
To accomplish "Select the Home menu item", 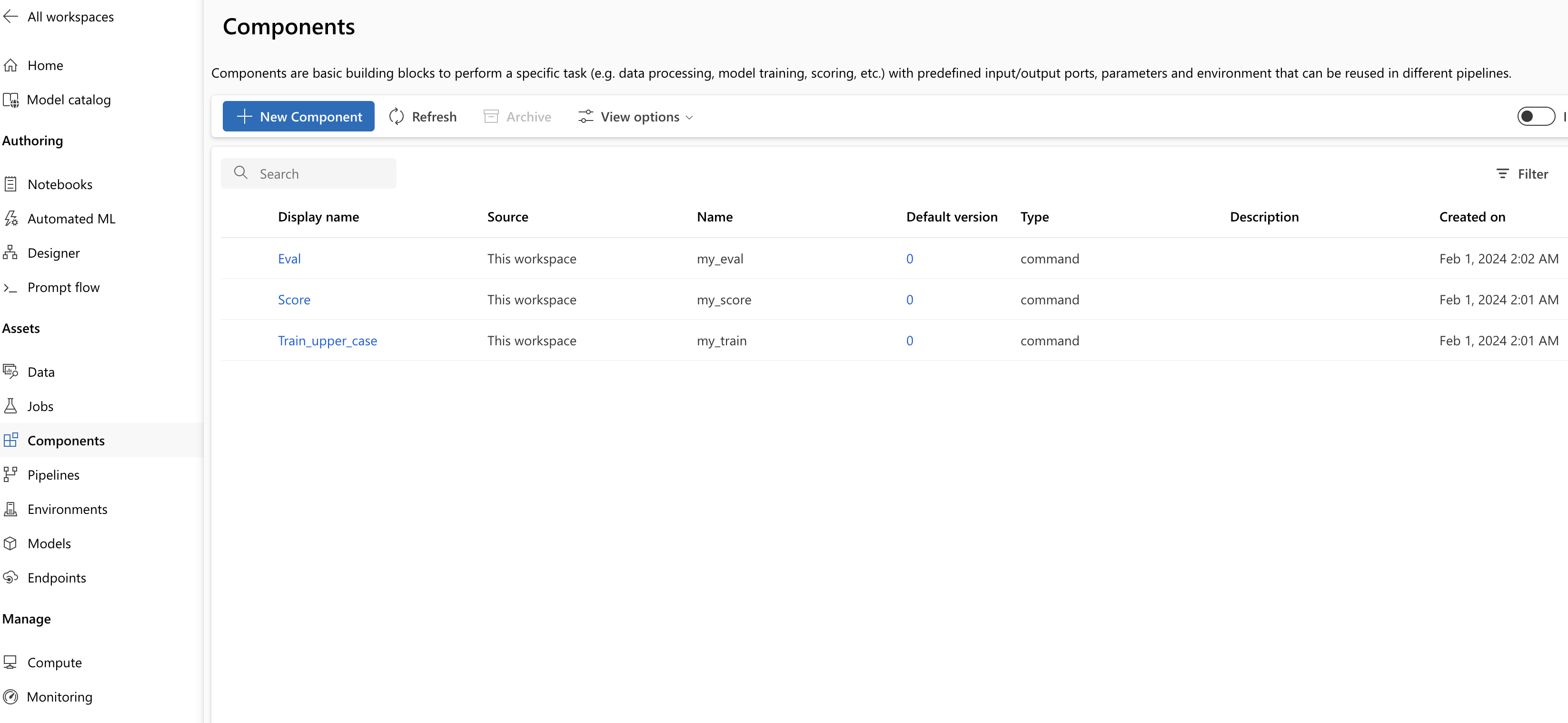I will [46, 65].
